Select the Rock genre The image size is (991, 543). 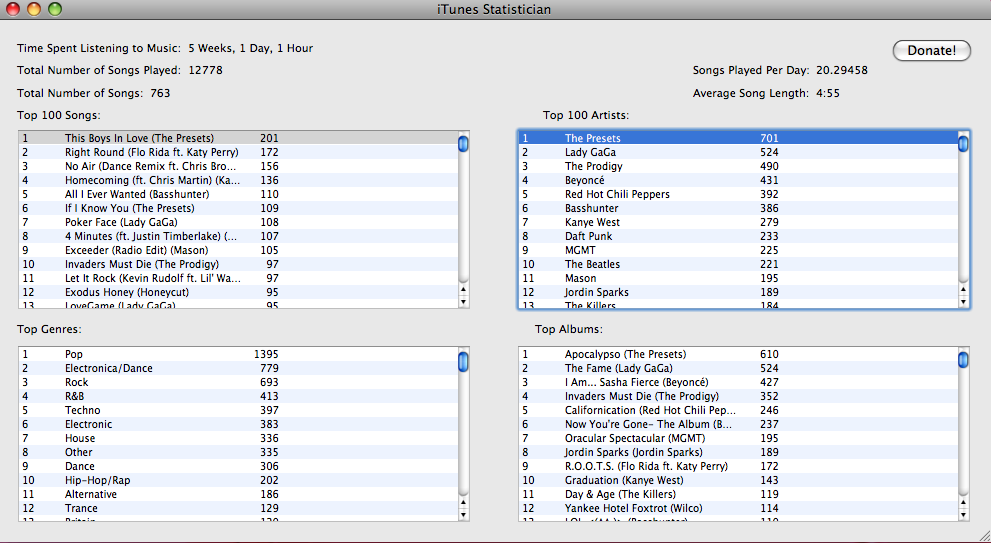(238, 382)
